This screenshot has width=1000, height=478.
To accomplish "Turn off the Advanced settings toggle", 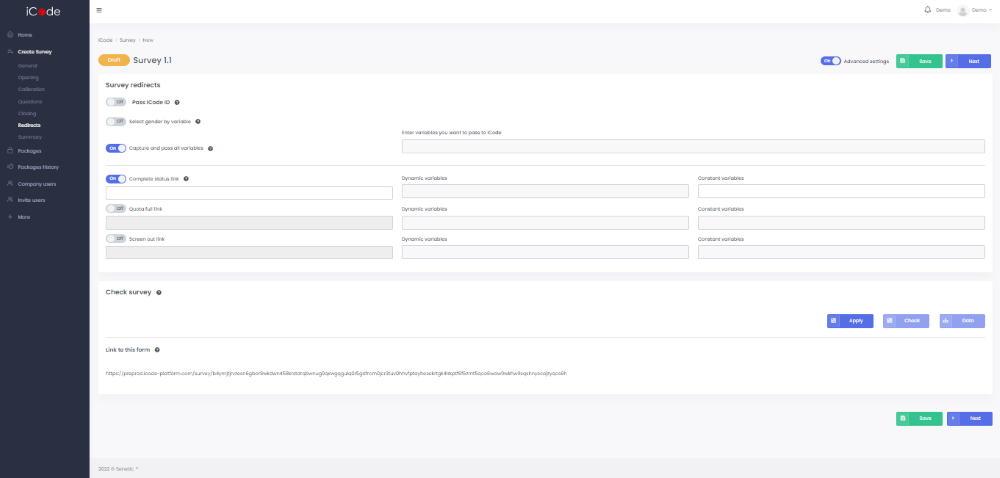I will coord(830,61).
